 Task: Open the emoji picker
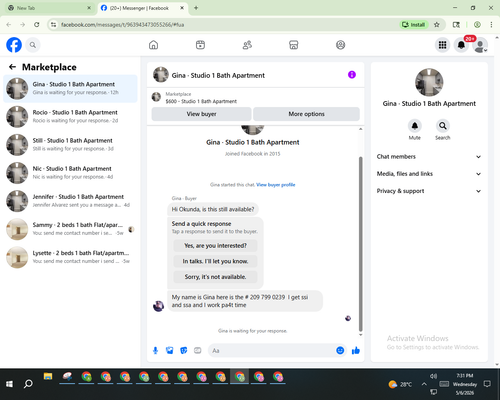point(340,350)
